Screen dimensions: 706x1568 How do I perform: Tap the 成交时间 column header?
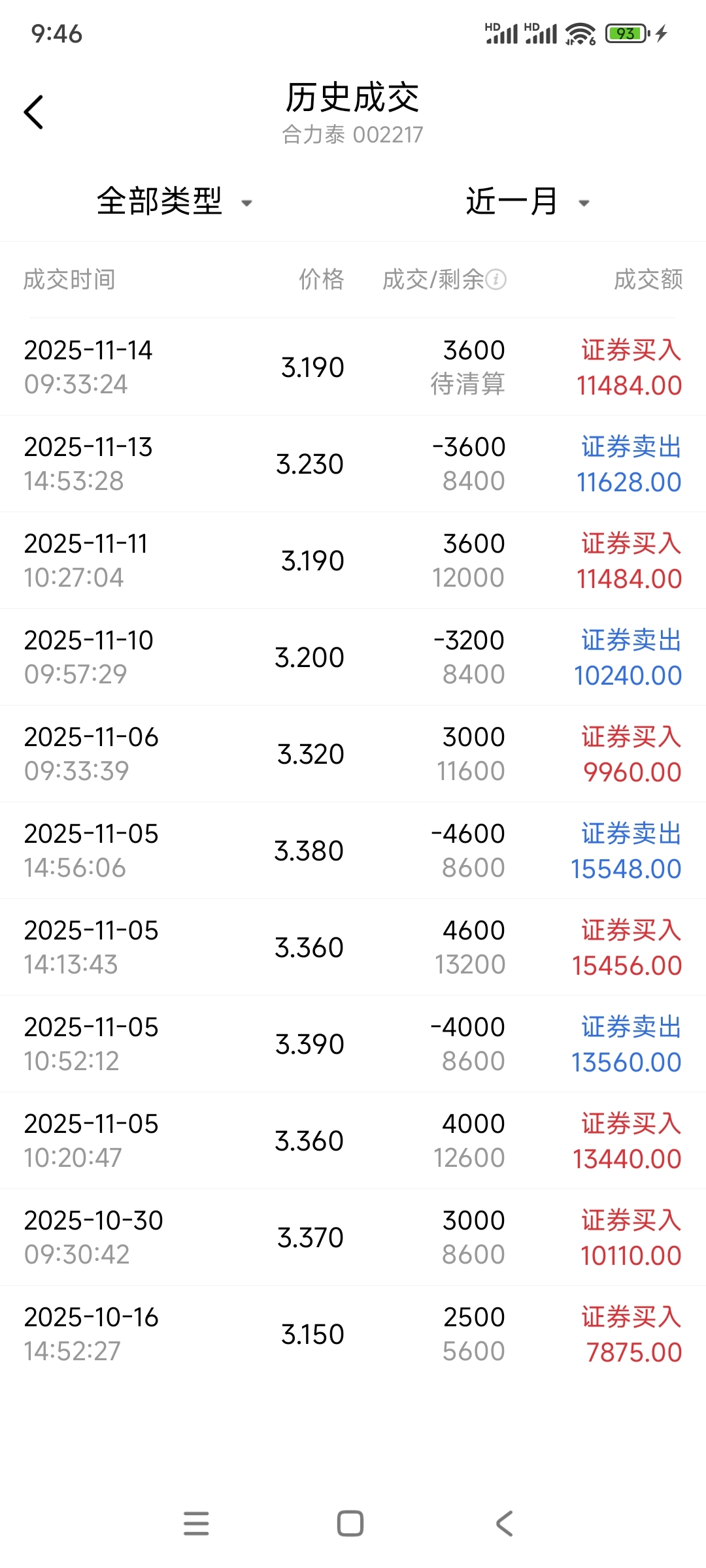69,280
